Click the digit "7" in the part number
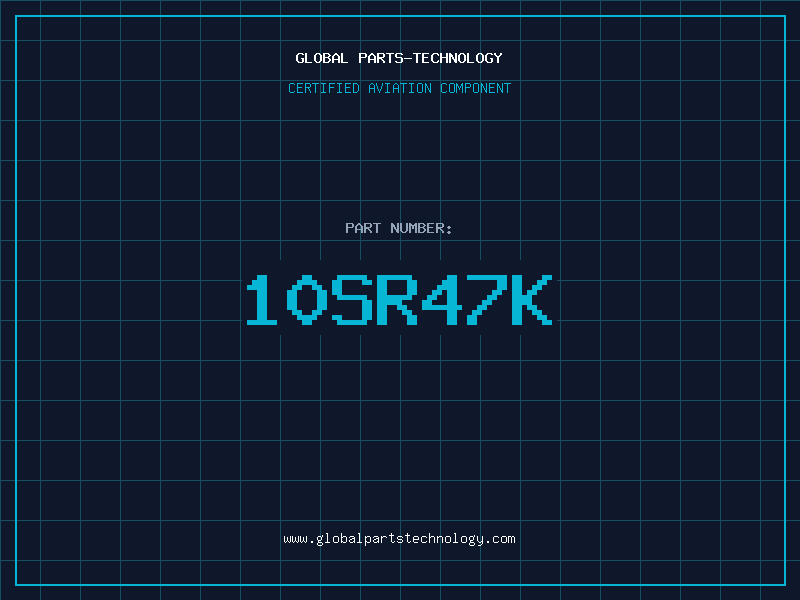The width and height of the screenshot is (800, 600). point(486,300)
